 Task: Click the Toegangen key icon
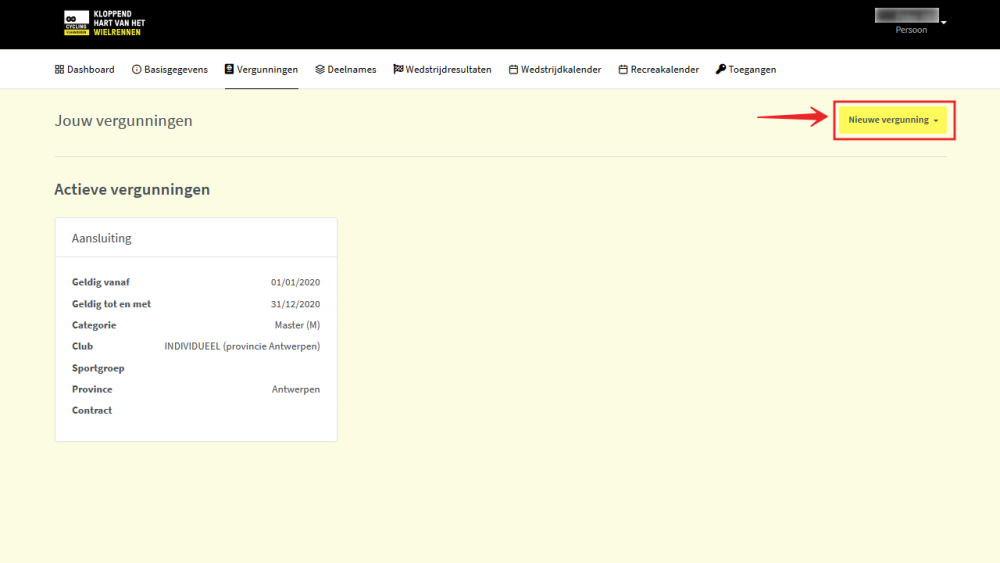(x=721, y=69)
